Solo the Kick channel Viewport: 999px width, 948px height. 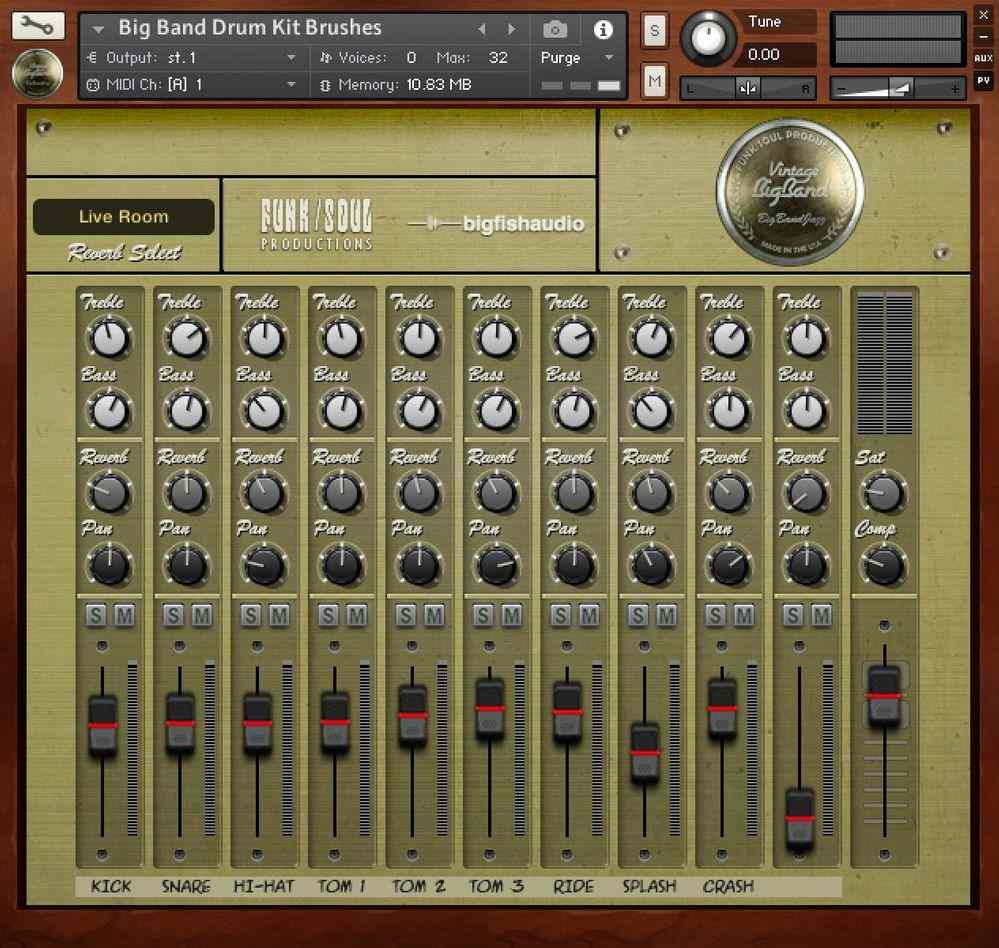click(95, 616)
